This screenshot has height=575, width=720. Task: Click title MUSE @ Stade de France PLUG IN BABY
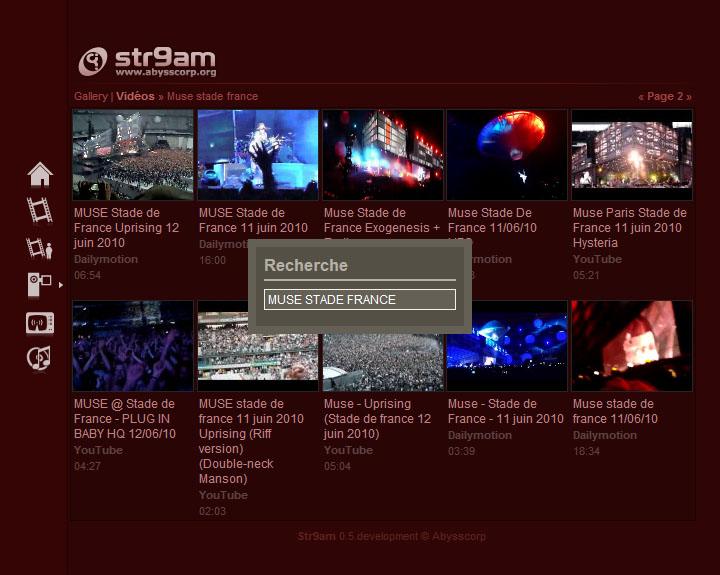(x=125, y=419)
